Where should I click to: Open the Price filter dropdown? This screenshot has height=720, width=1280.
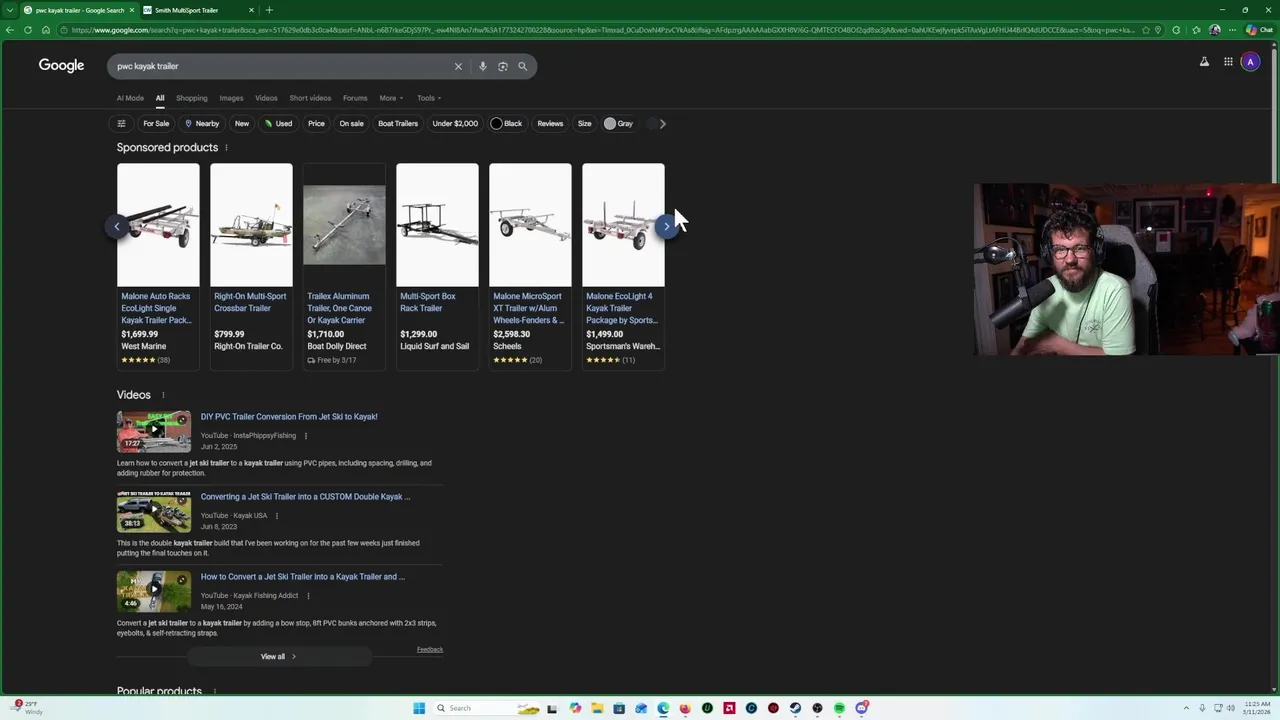(x=316, y=124)
